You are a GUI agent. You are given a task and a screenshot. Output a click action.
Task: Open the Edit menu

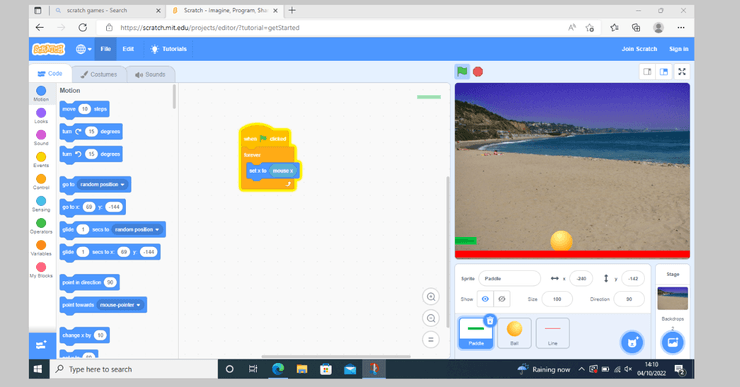coord(128,49)
